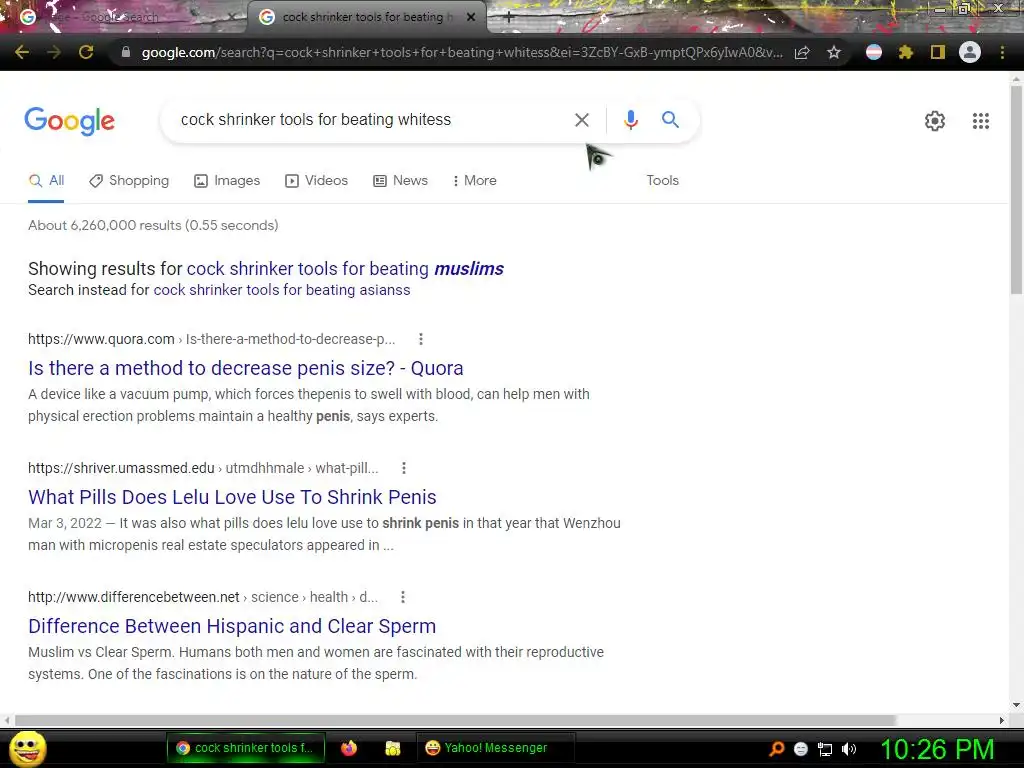Image resolution: width=1024 pixels, height=768 pixels.
Task: Click the address bar URL
Action: [x=462, y=52]
